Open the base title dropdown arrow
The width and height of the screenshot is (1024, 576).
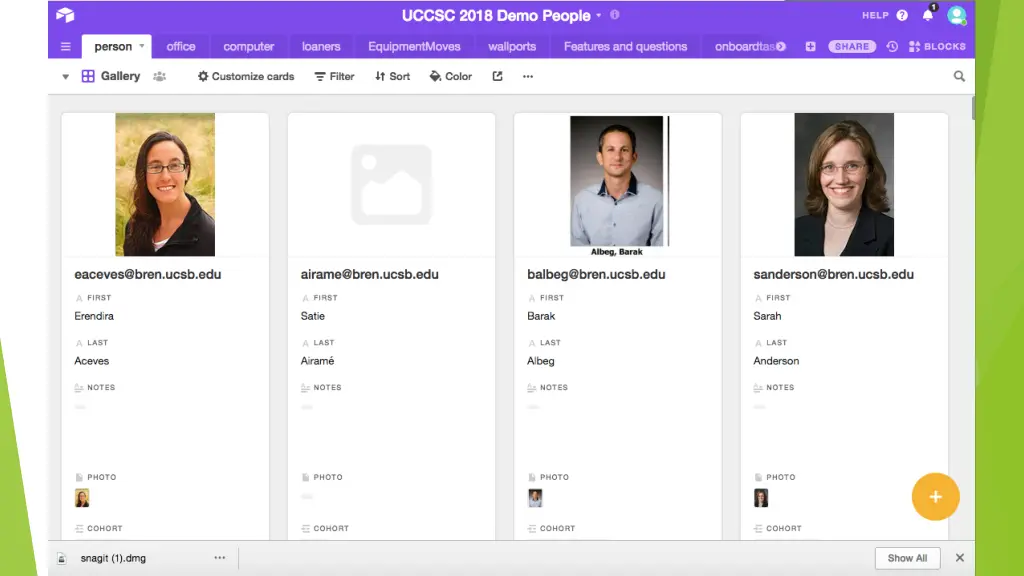598,15
